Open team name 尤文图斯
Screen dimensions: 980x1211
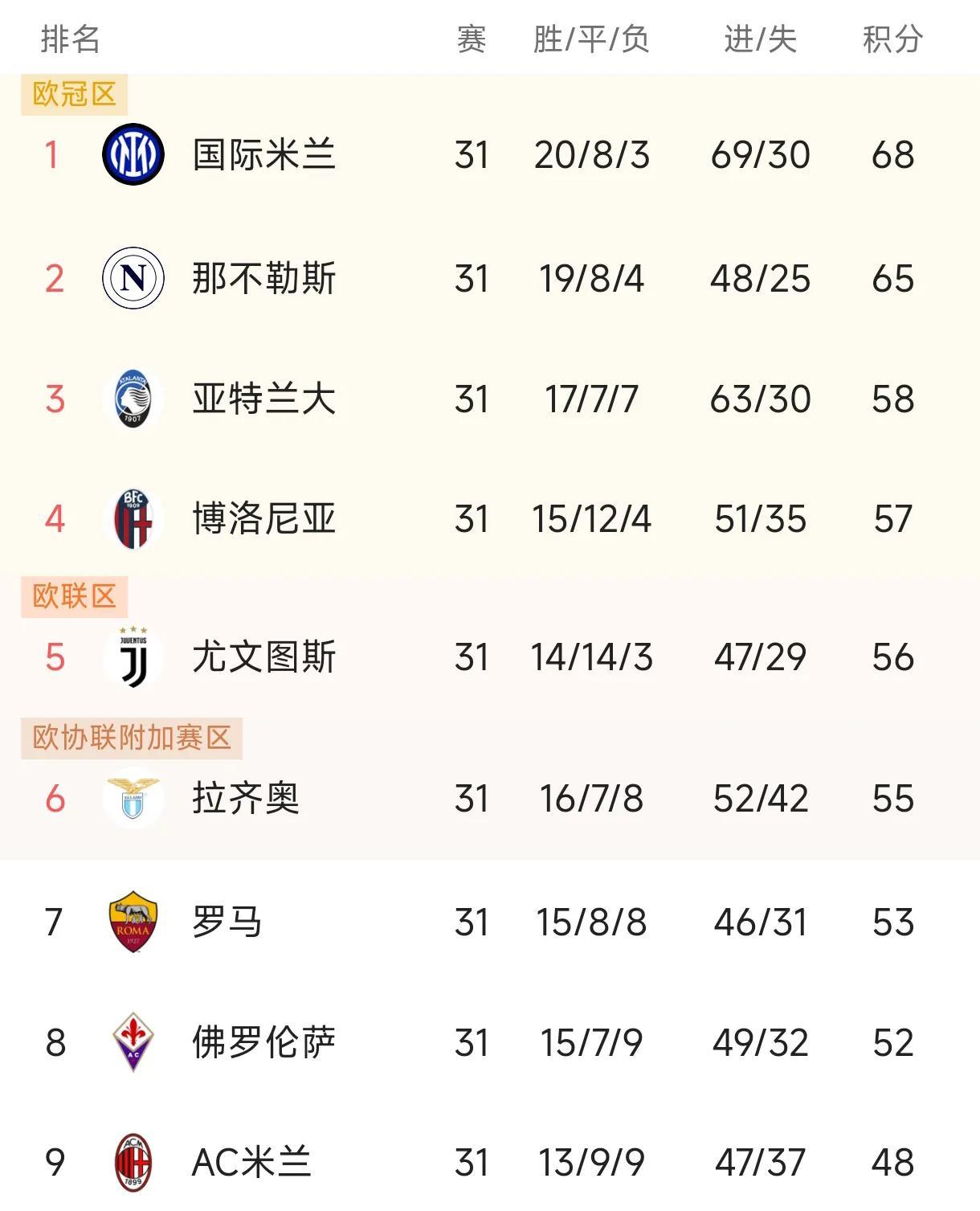point(263,657)
